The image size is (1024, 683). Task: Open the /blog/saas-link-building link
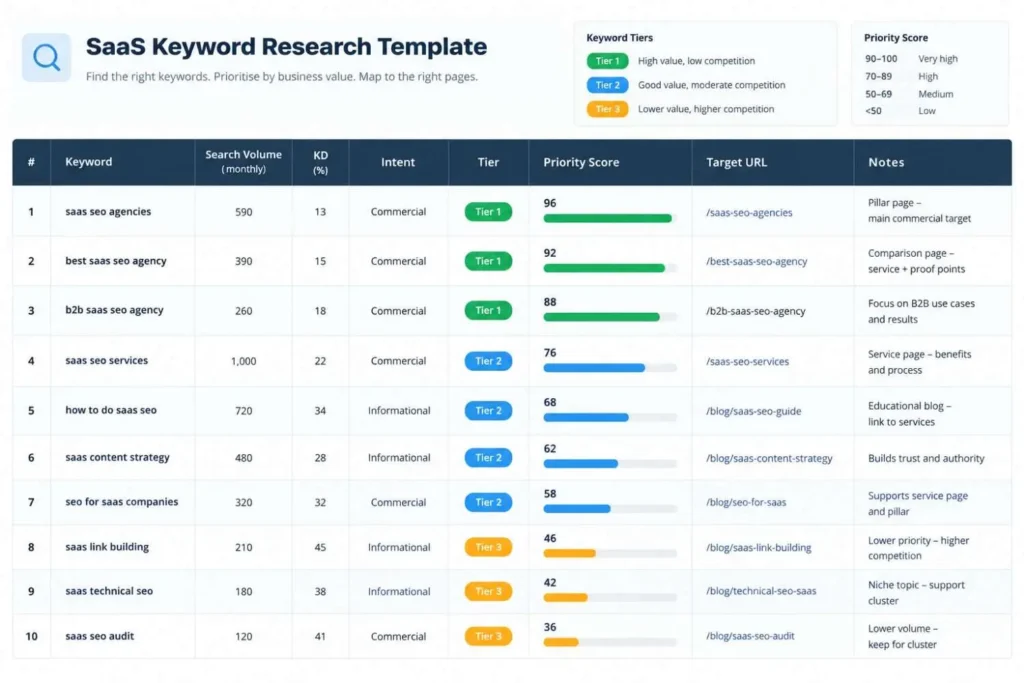click(x=758, y=547)
